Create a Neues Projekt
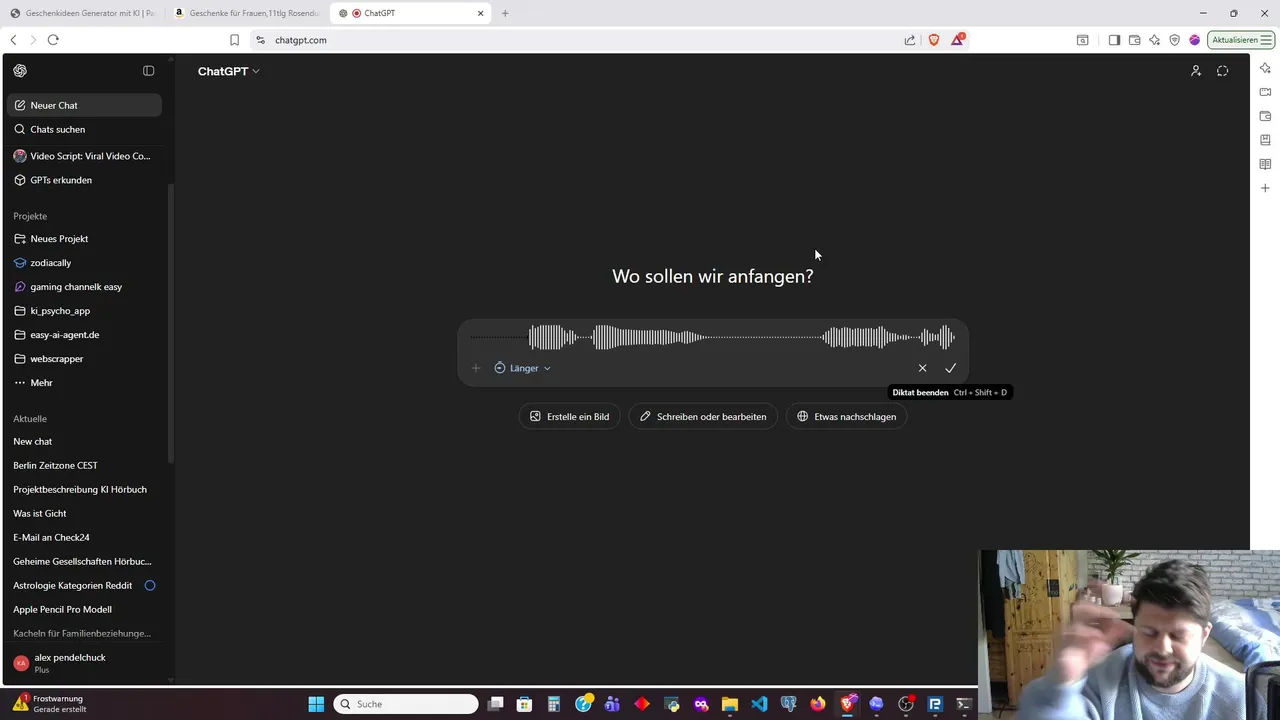This screenshot has width=1280, height=720. pos(84,239)
